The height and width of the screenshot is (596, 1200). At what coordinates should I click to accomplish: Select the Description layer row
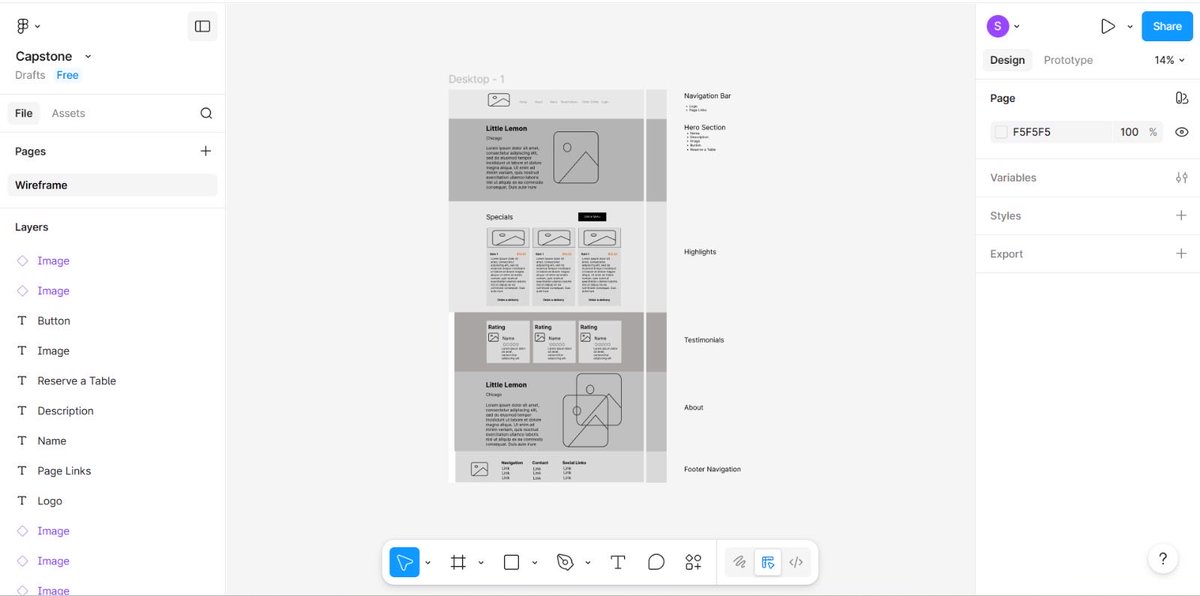[112, 411]
